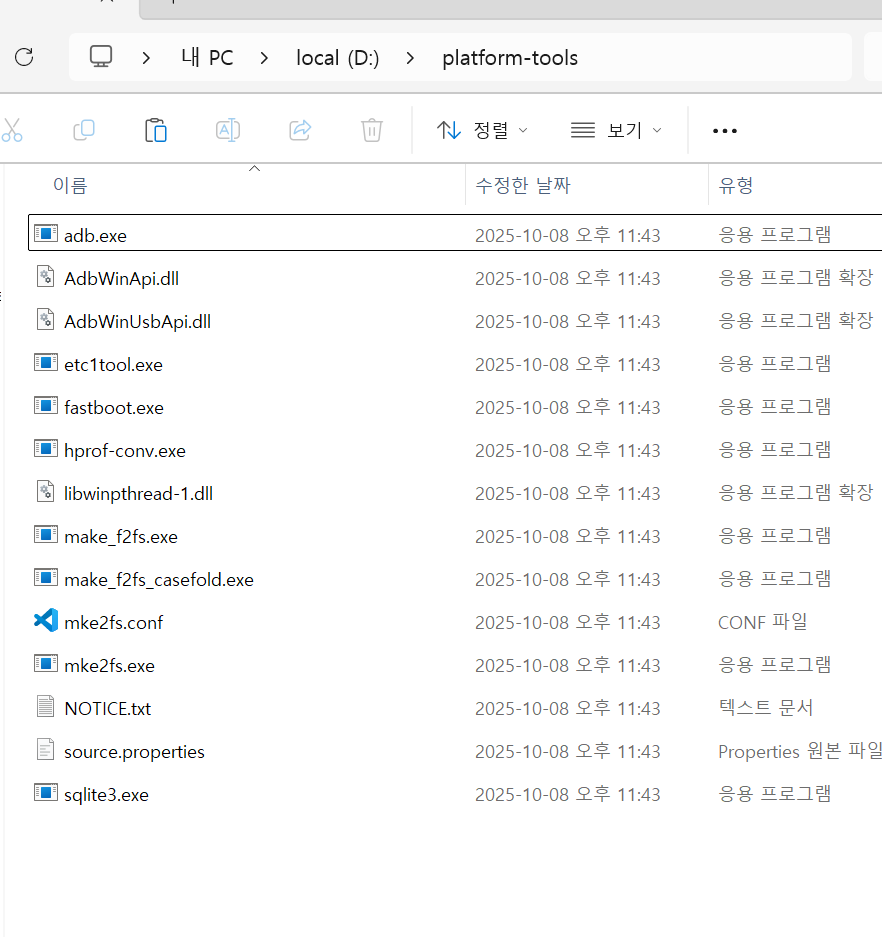Sort by 이름 column header
882x937 pixels.
70,185
